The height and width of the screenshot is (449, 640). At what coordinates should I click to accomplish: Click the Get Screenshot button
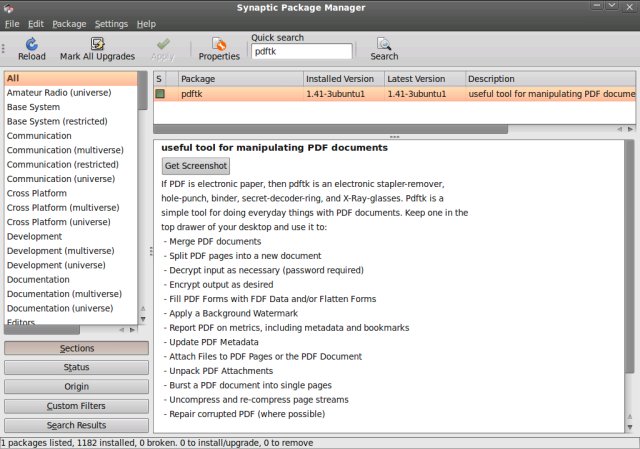(x=196, y=166)
